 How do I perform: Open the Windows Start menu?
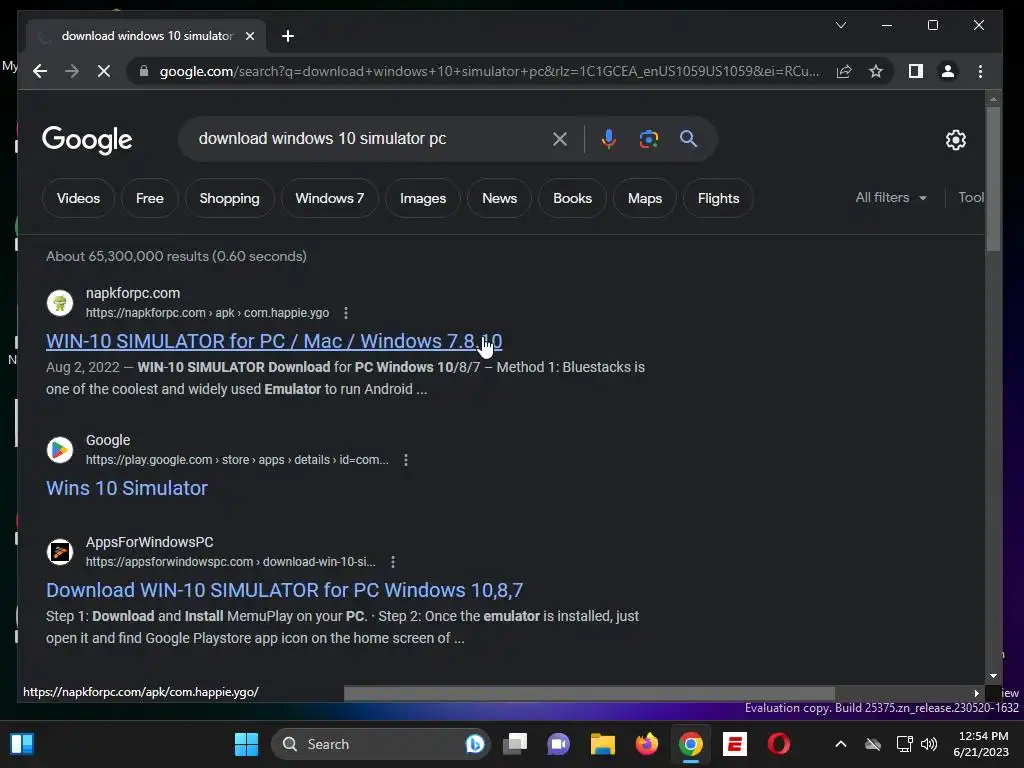pyautogui.click(x=246, y=744)
